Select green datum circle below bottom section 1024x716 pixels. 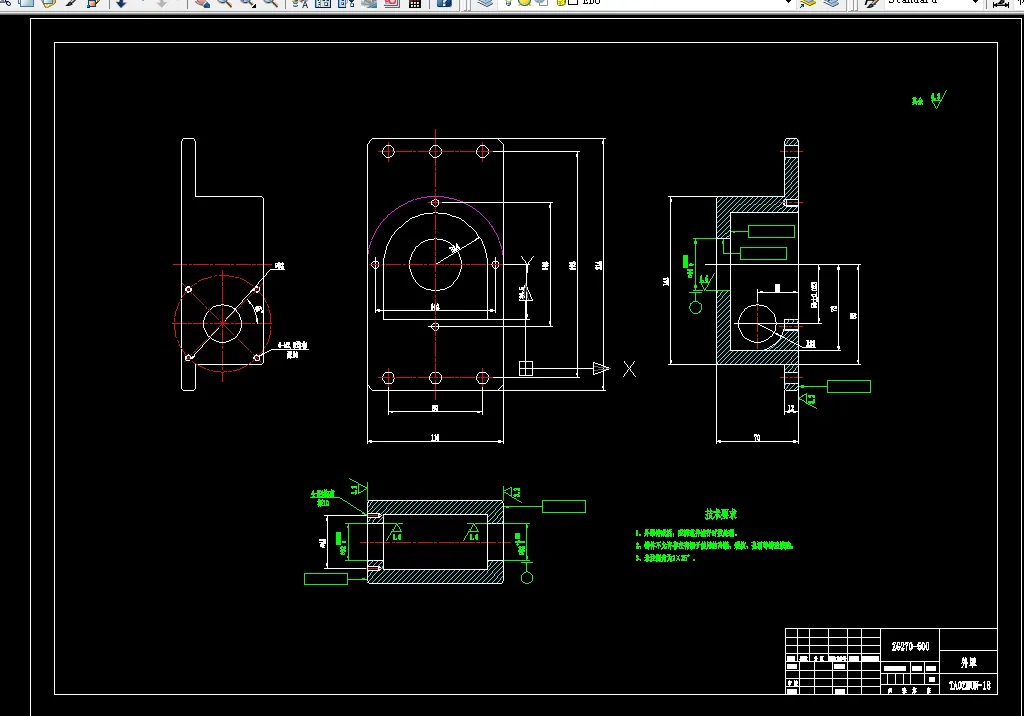(527, 578)
